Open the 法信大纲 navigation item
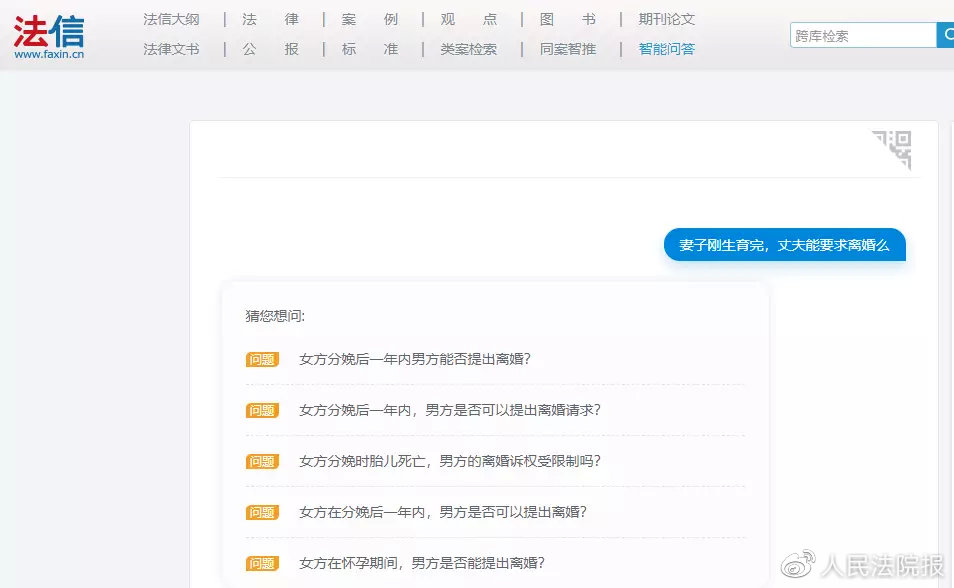The height and width of the screenshot is (588, 954). point(171,18)
